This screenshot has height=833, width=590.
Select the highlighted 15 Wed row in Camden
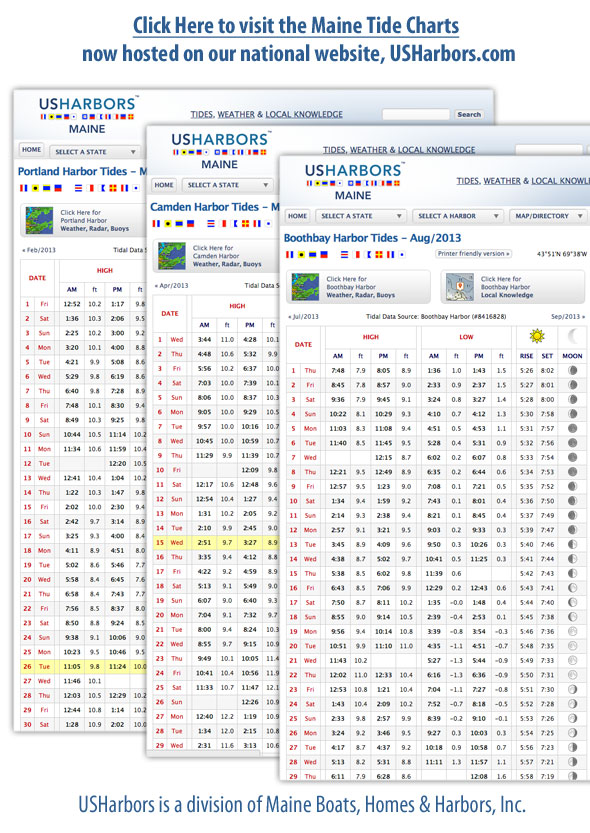[216, 542]
